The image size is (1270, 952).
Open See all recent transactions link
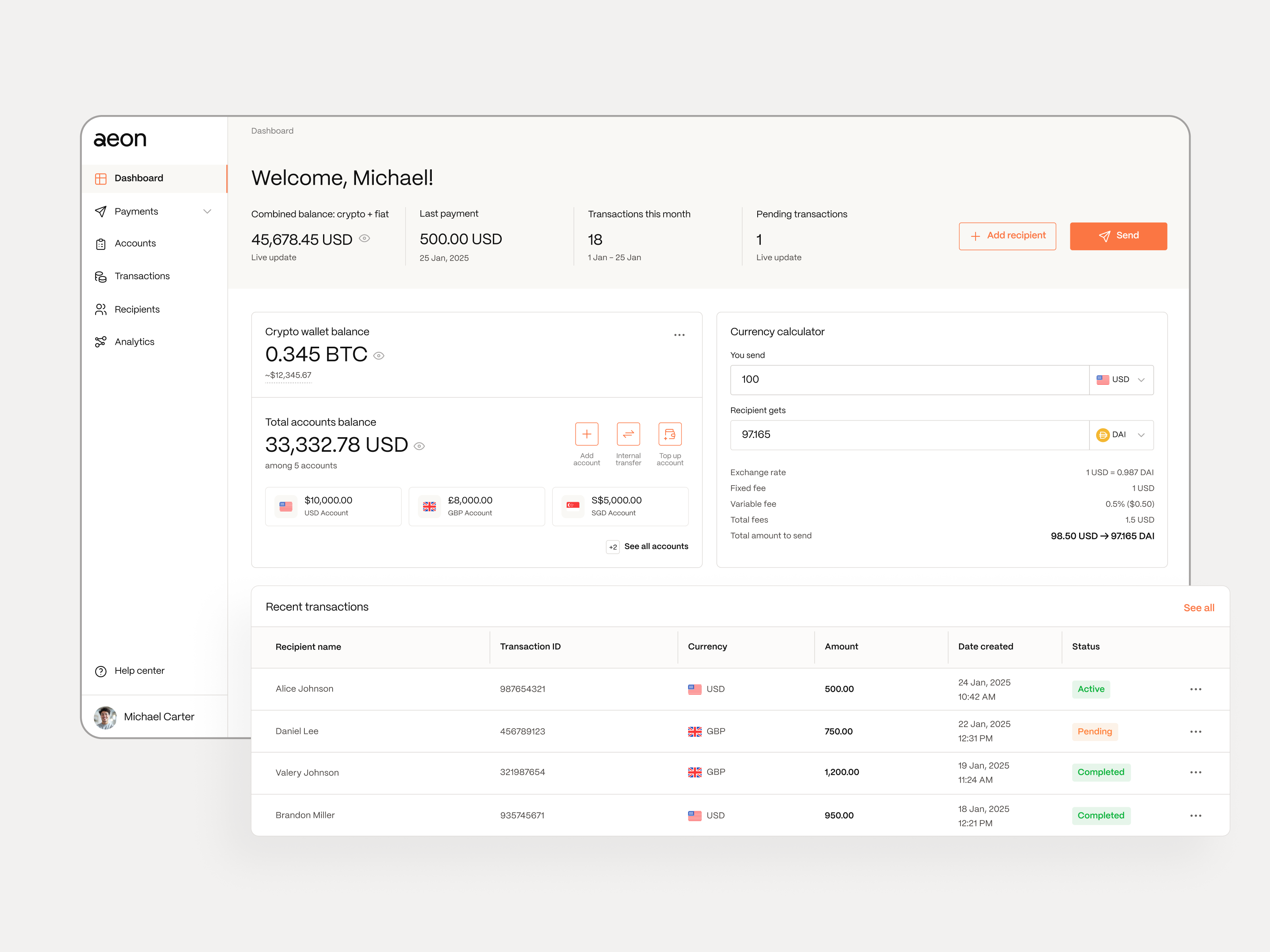click(1199, 607)
